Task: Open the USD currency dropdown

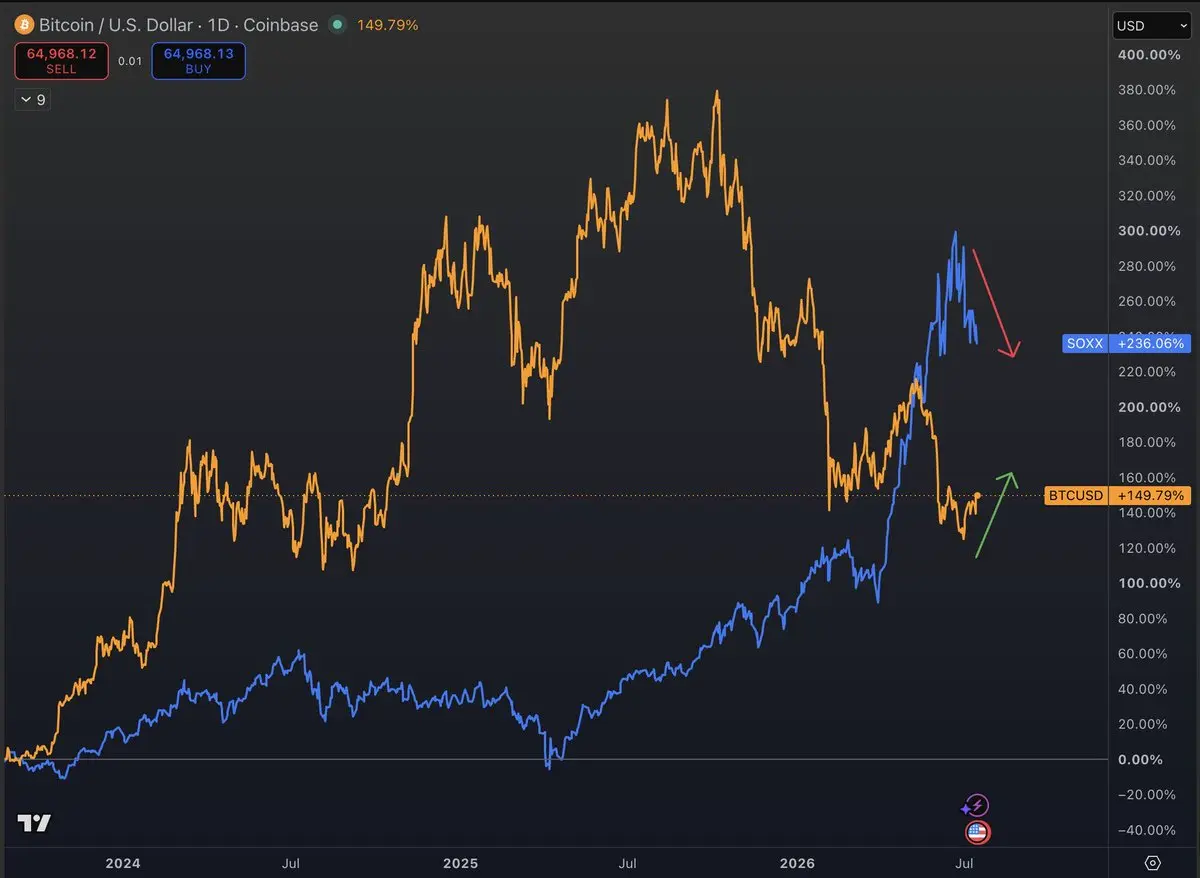Action: pyautogui.click(x=1143, y=25)
